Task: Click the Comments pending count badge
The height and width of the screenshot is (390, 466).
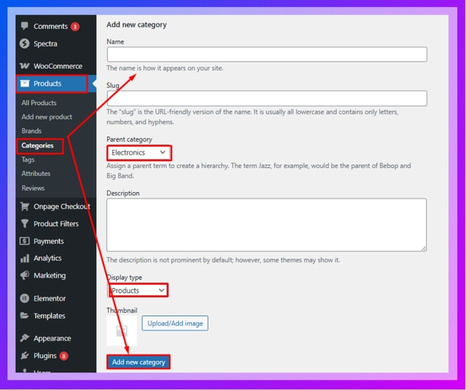Action: (75, 26)
